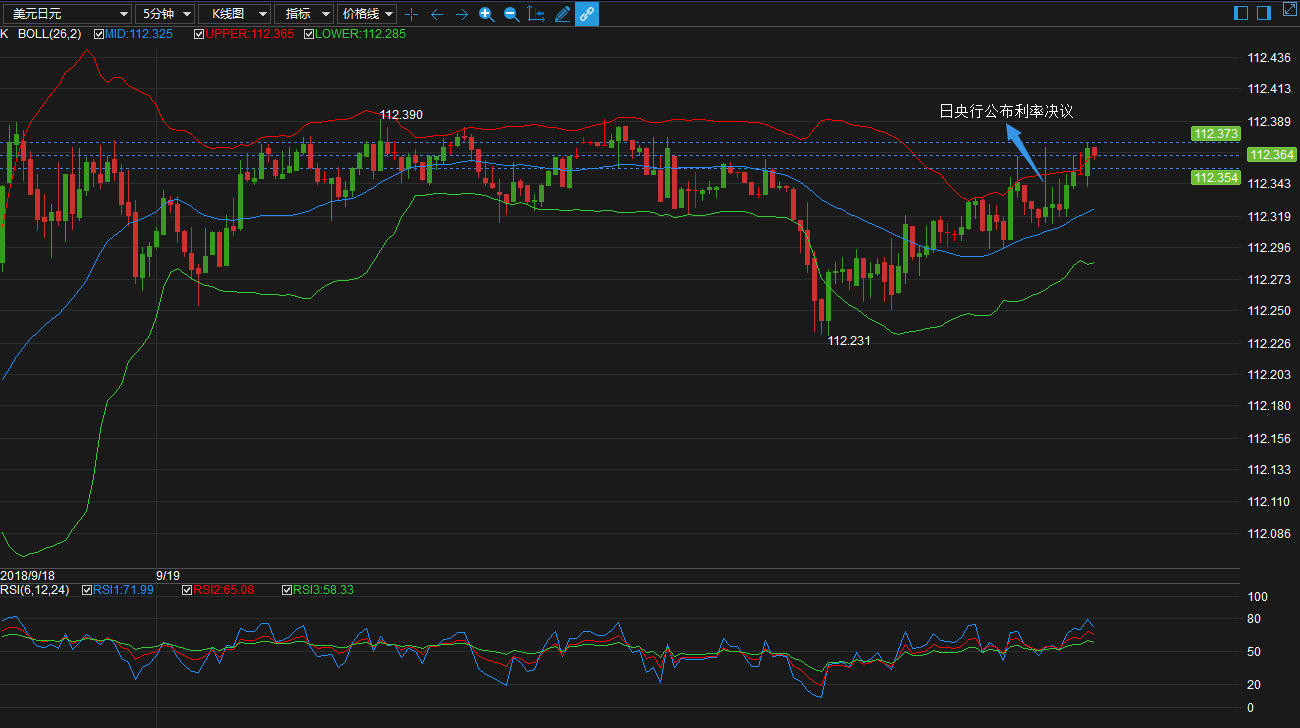Image resolution: width=1300 pixels, height=728 pixels.
Task: Click the 112.231 low price label
Action: pos(849,341)
